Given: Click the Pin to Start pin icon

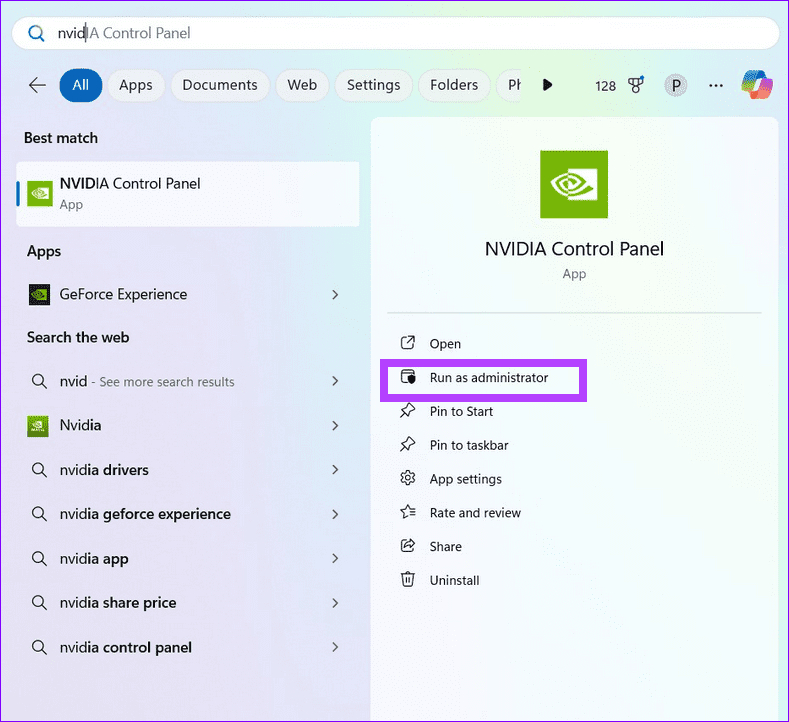Looking at the screenshot, I should [x=408, y=411].
